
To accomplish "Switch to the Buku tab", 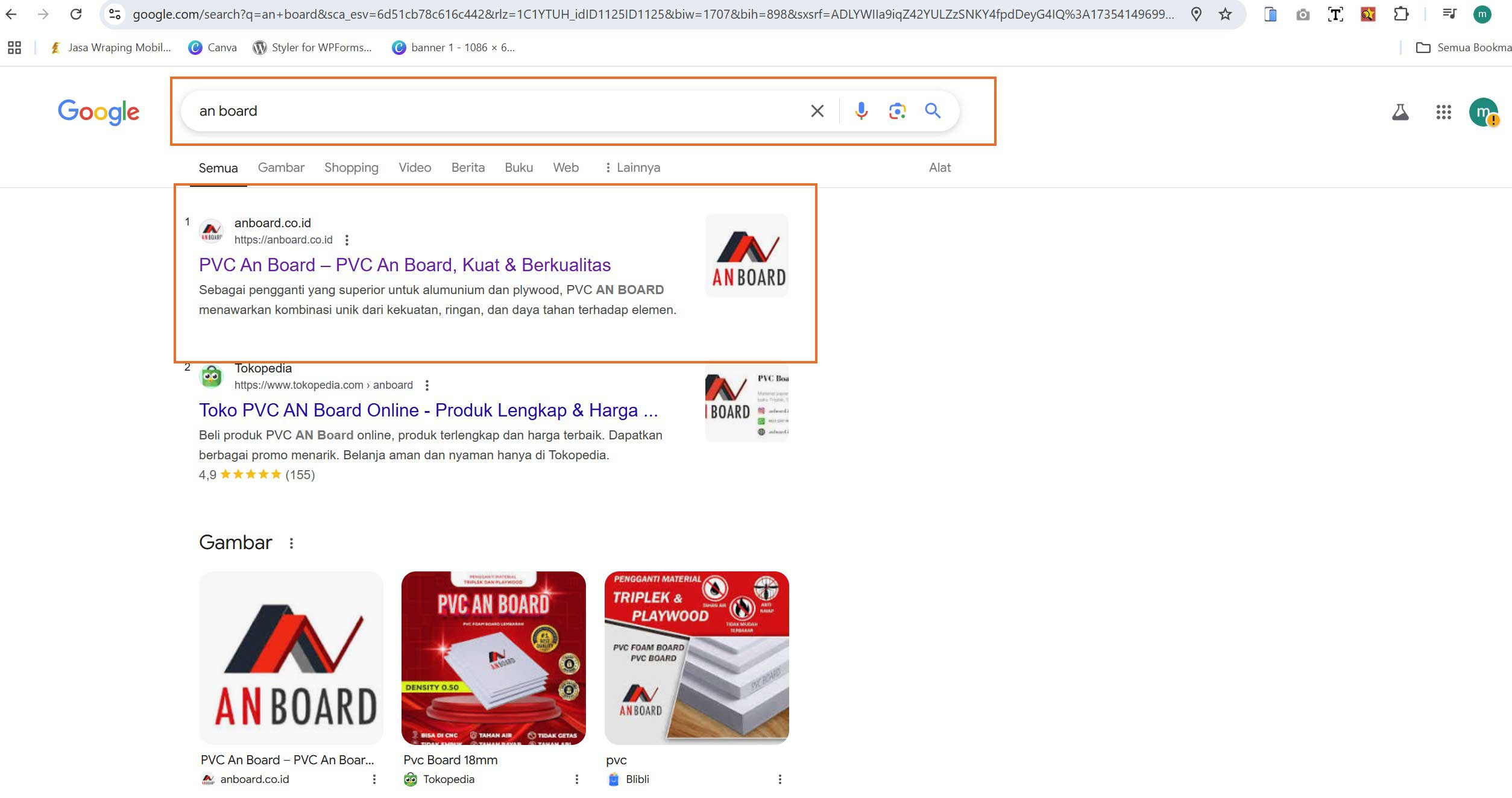I will point(518,168).
